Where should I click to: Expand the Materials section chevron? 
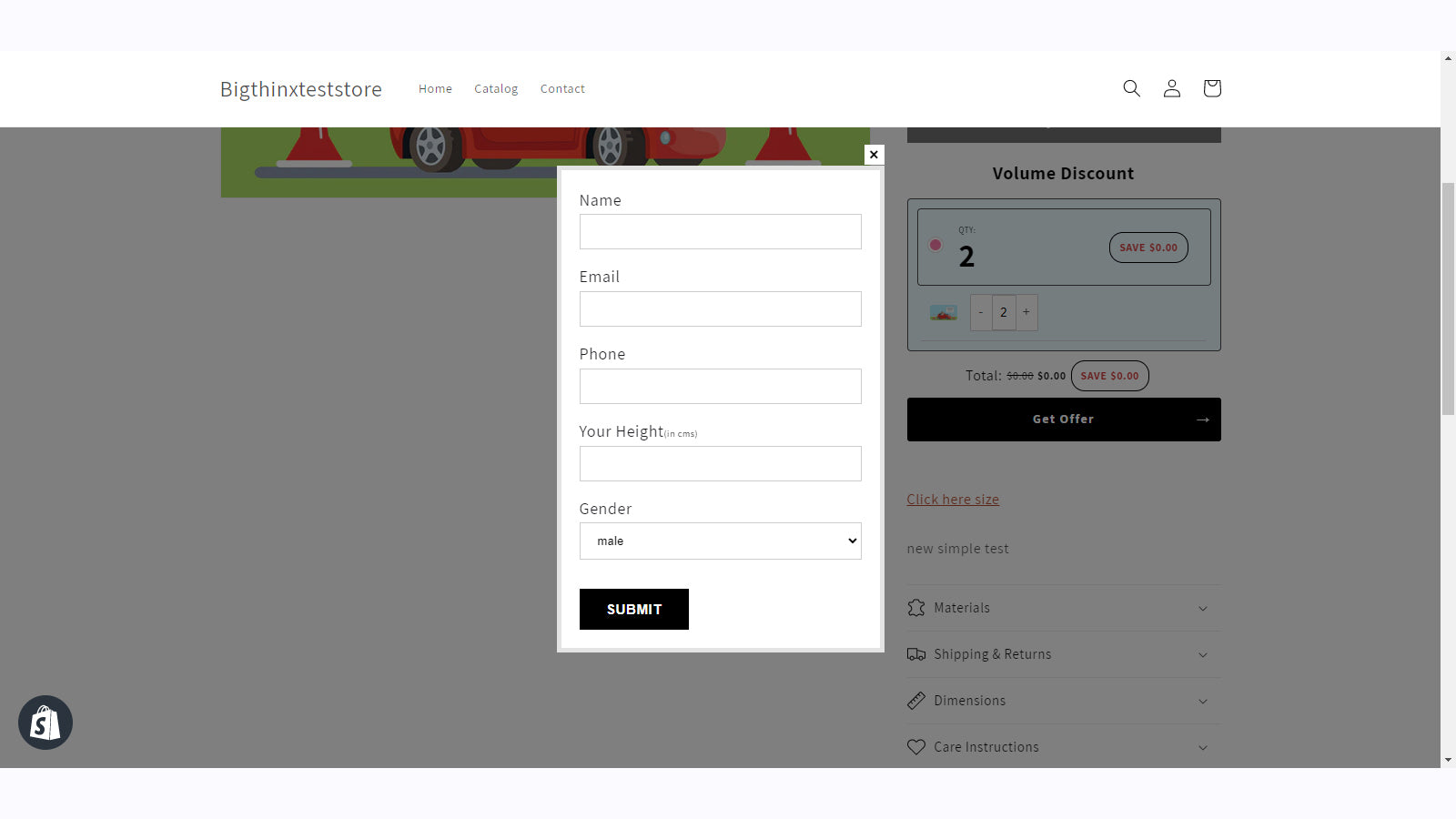tap(1203, 609)
